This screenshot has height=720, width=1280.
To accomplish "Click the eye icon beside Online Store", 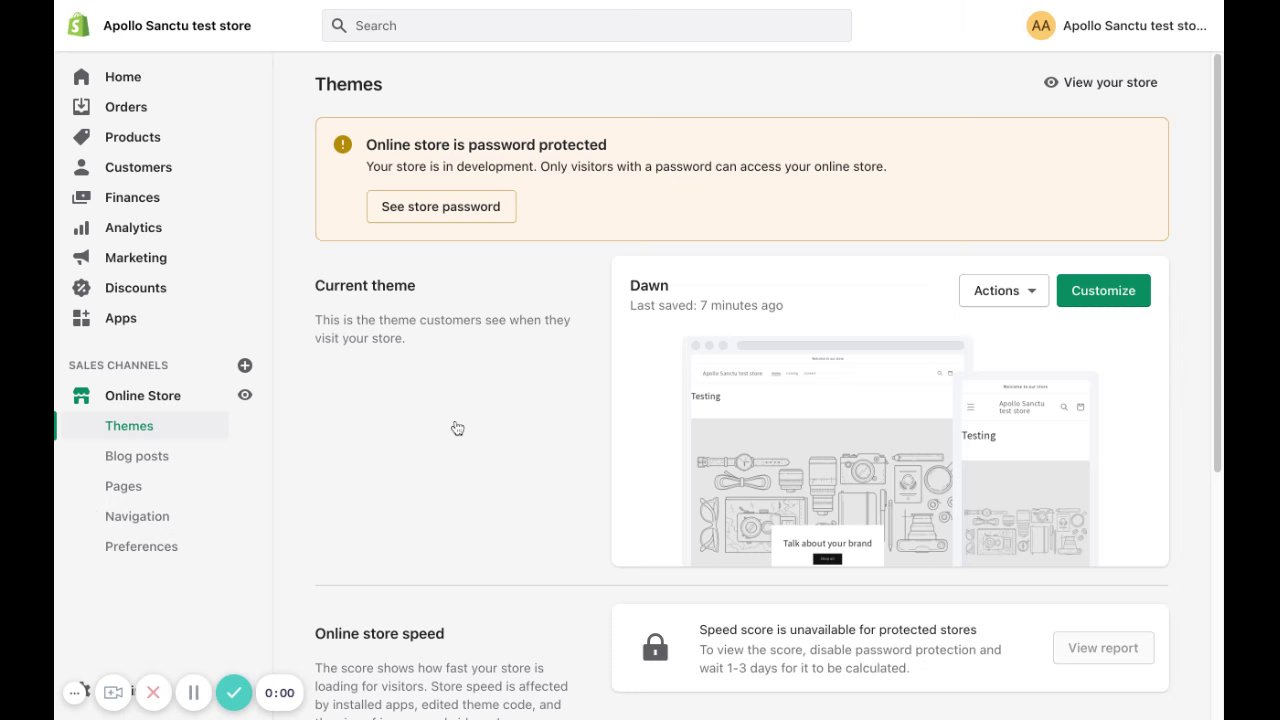I will click(x=245, y=396).
